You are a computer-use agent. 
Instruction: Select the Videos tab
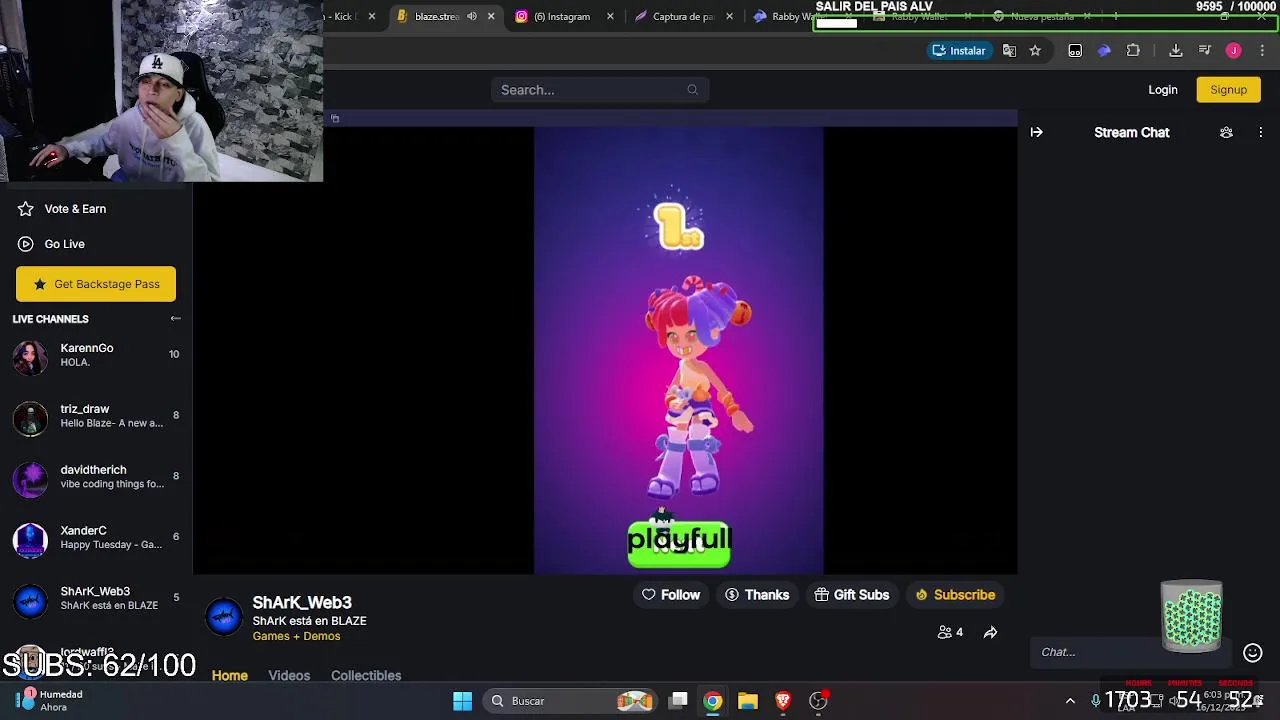289,676
